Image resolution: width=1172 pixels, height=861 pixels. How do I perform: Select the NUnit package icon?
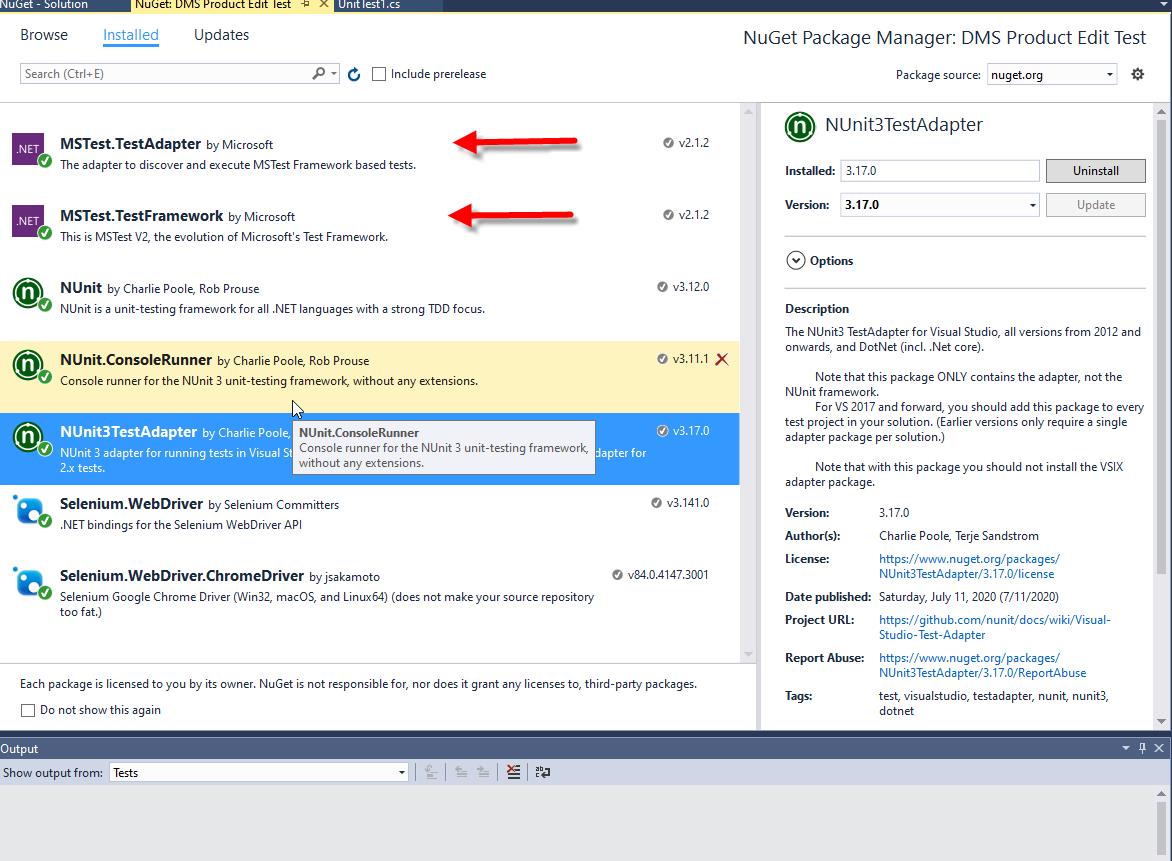pos(30,294)
